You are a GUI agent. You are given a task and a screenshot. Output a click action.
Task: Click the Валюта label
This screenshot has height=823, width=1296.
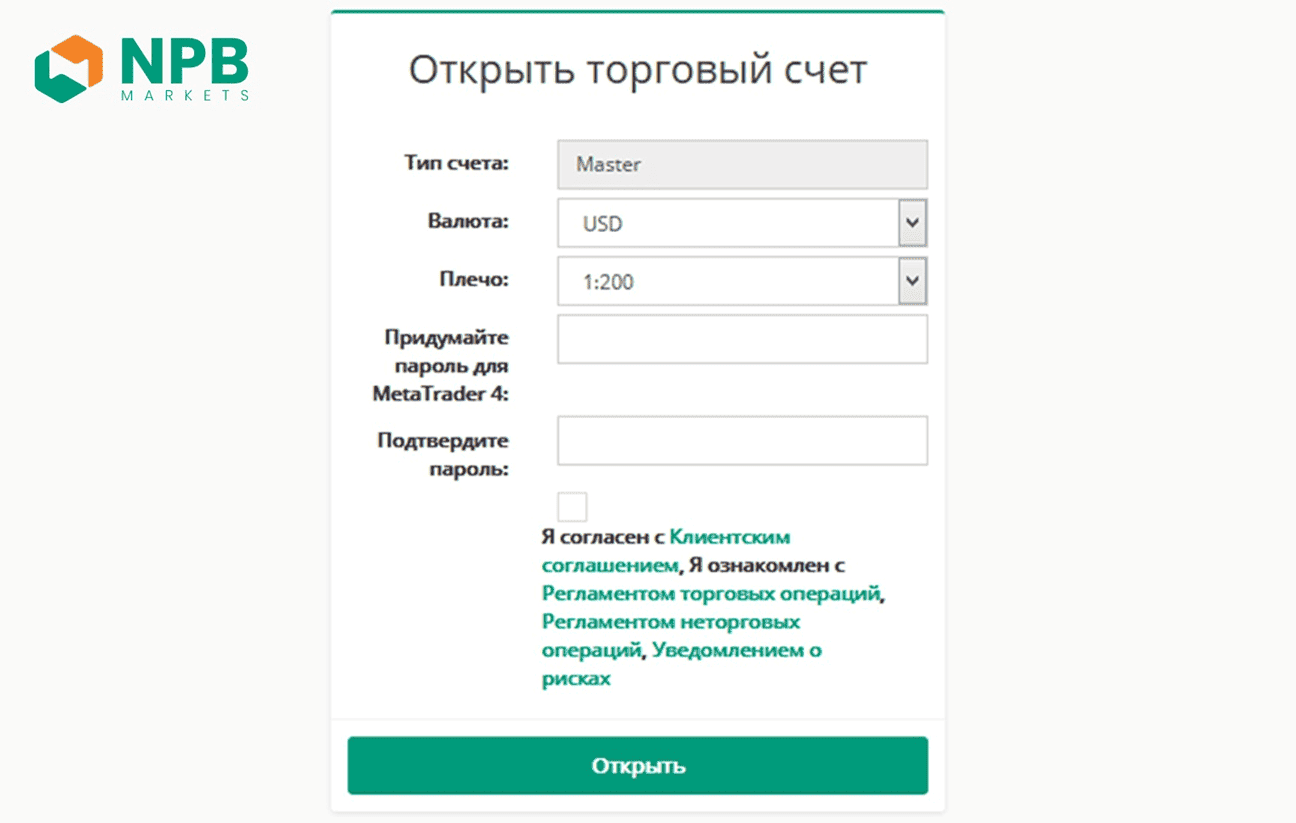[x=467, y=222]
